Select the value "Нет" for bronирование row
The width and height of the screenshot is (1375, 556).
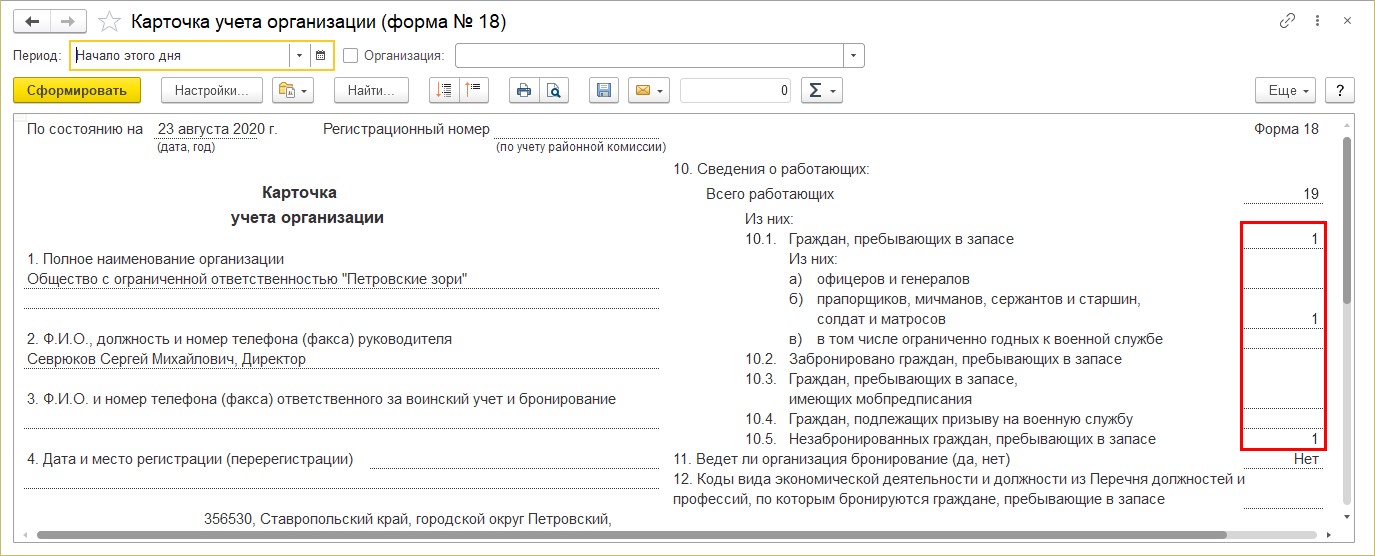click(x=1306, y=459)
